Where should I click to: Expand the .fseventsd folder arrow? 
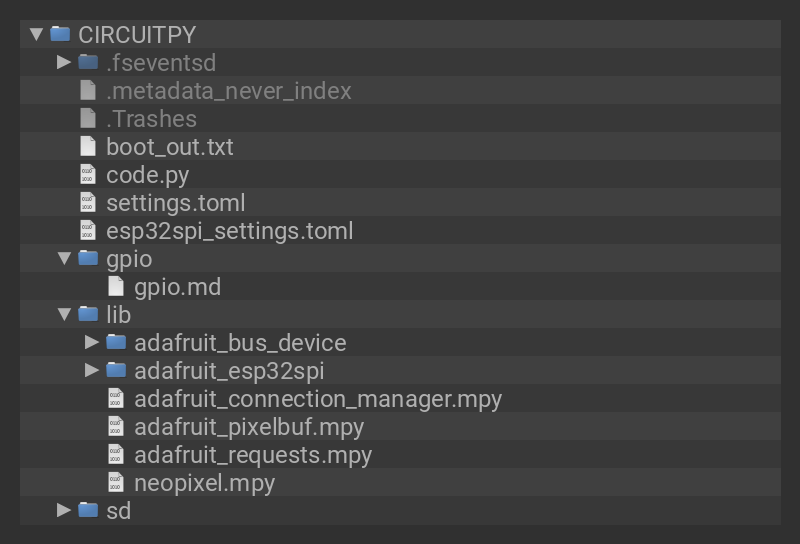(64, 63)
